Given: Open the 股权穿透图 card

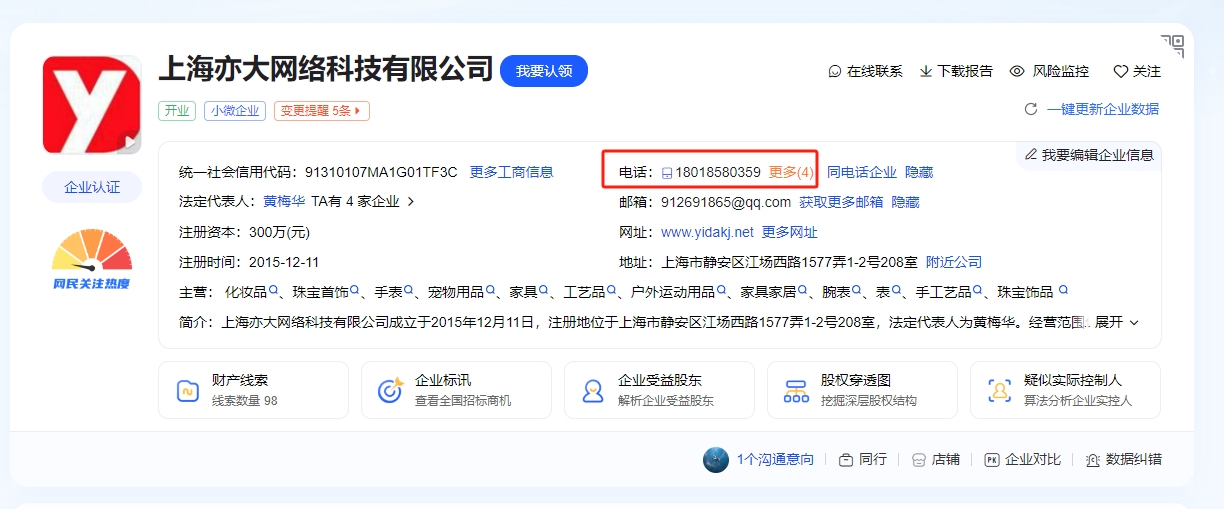Looking at the screenshot, I should coord(862,390).
